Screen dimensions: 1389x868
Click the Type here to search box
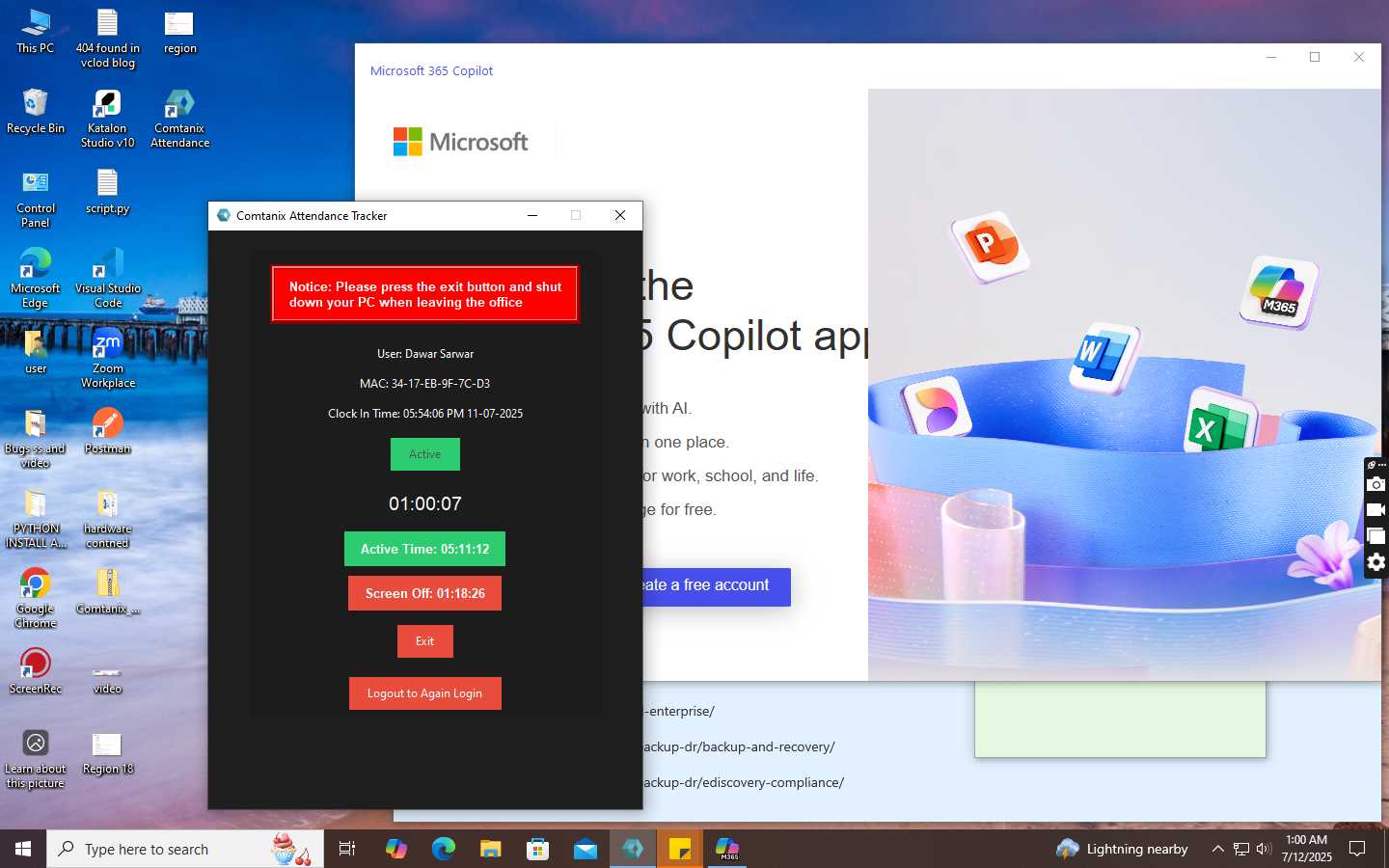[185, 849]
